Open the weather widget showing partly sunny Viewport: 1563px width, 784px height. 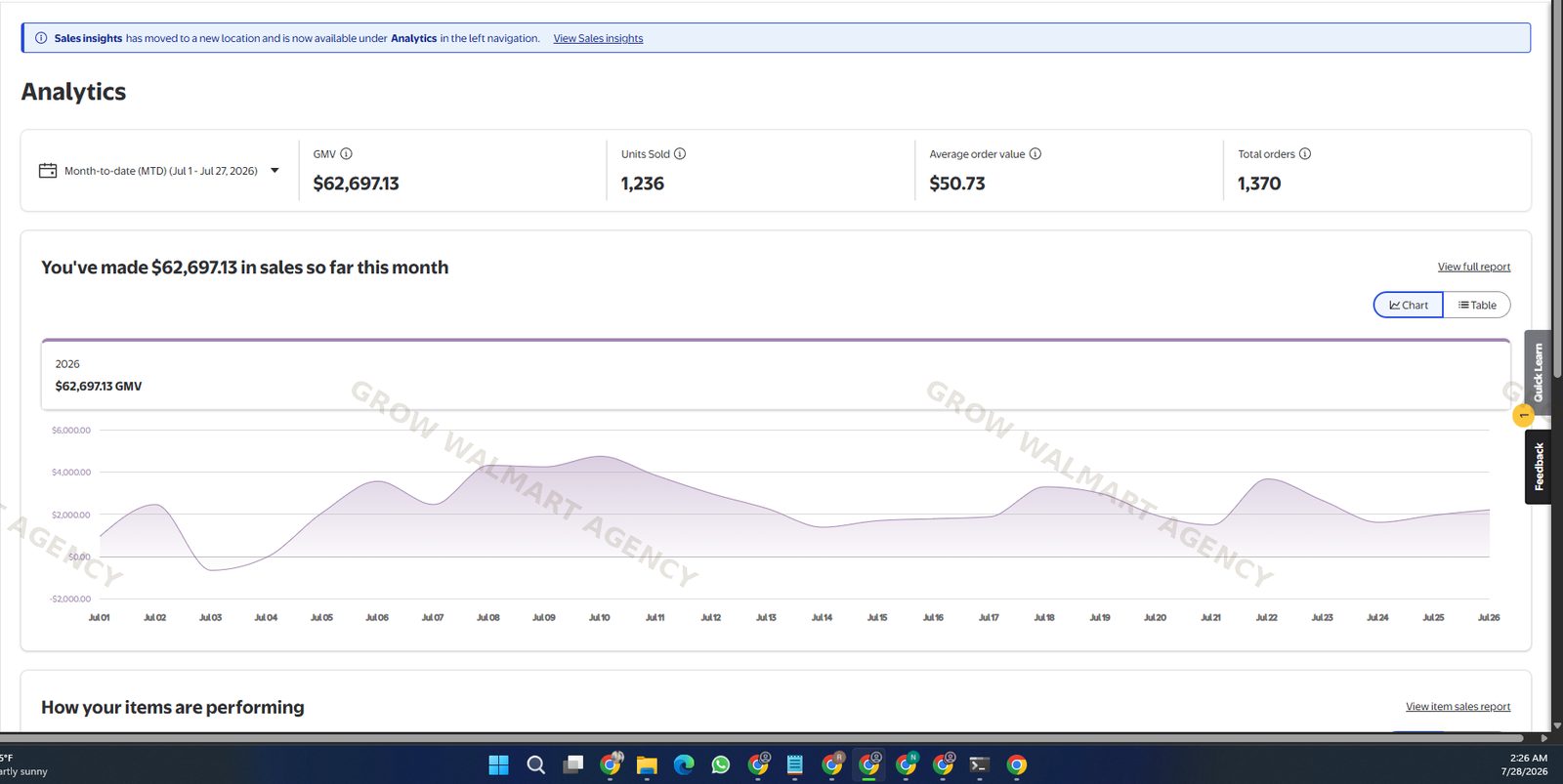coord(23,764)
